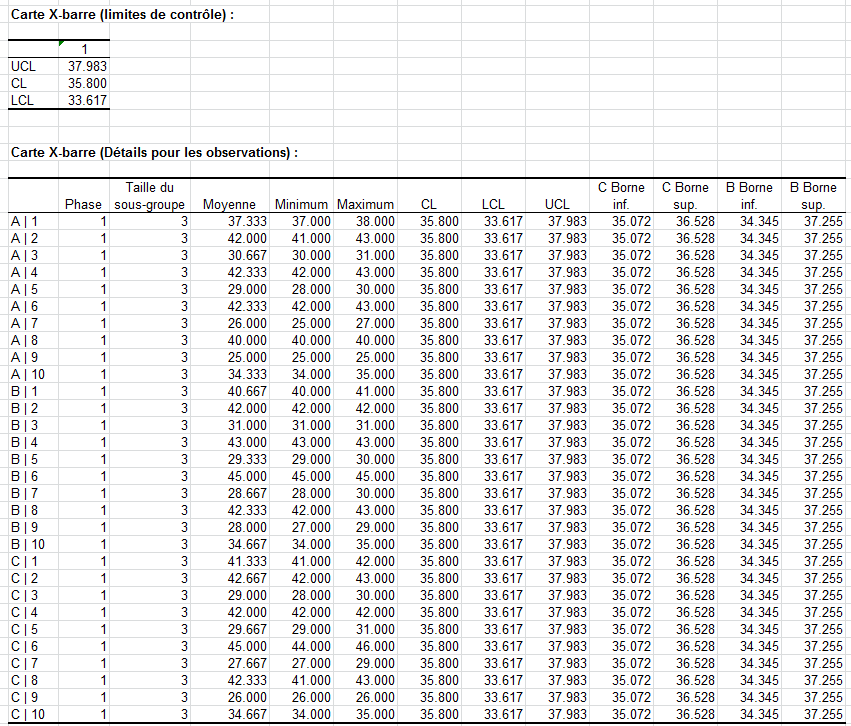The image size is (851, 726).
Task: Click the 'Maximum' column header
Action: [x=365, y=204]
